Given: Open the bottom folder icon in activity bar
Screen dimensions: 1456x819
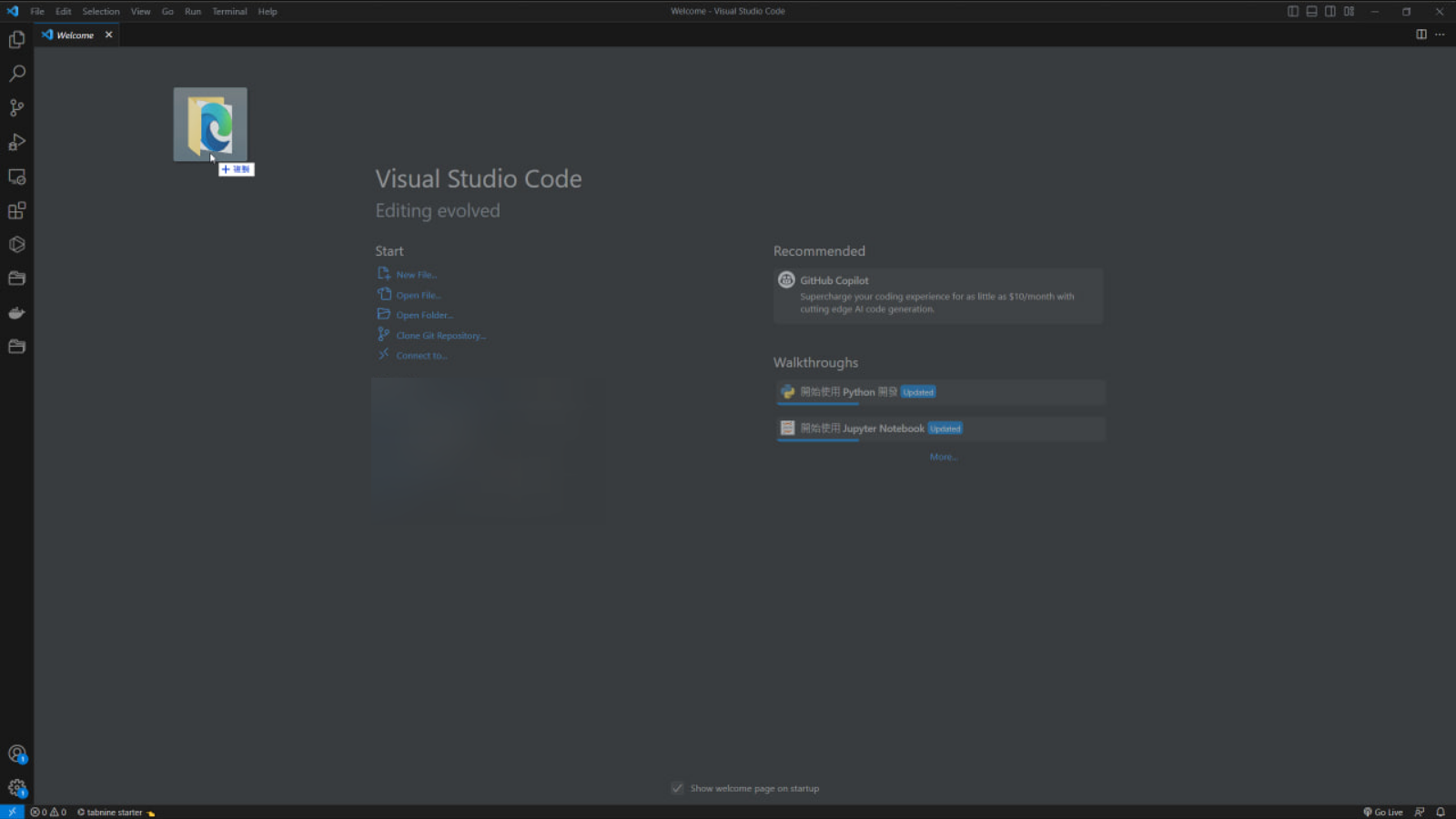Looking at the screenshot, I should pyautogui.click(x=16, y=347).
